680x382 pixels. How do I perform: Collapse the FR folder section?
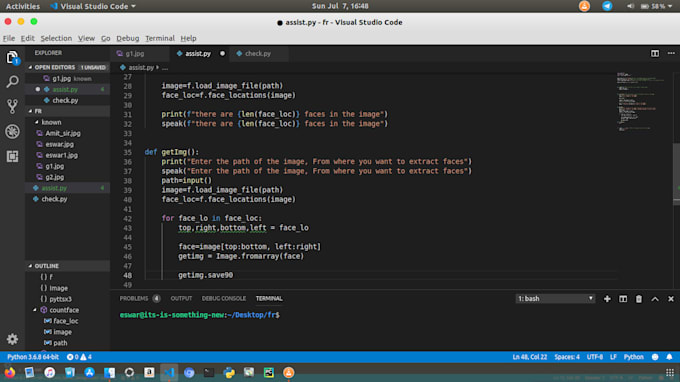30,111
